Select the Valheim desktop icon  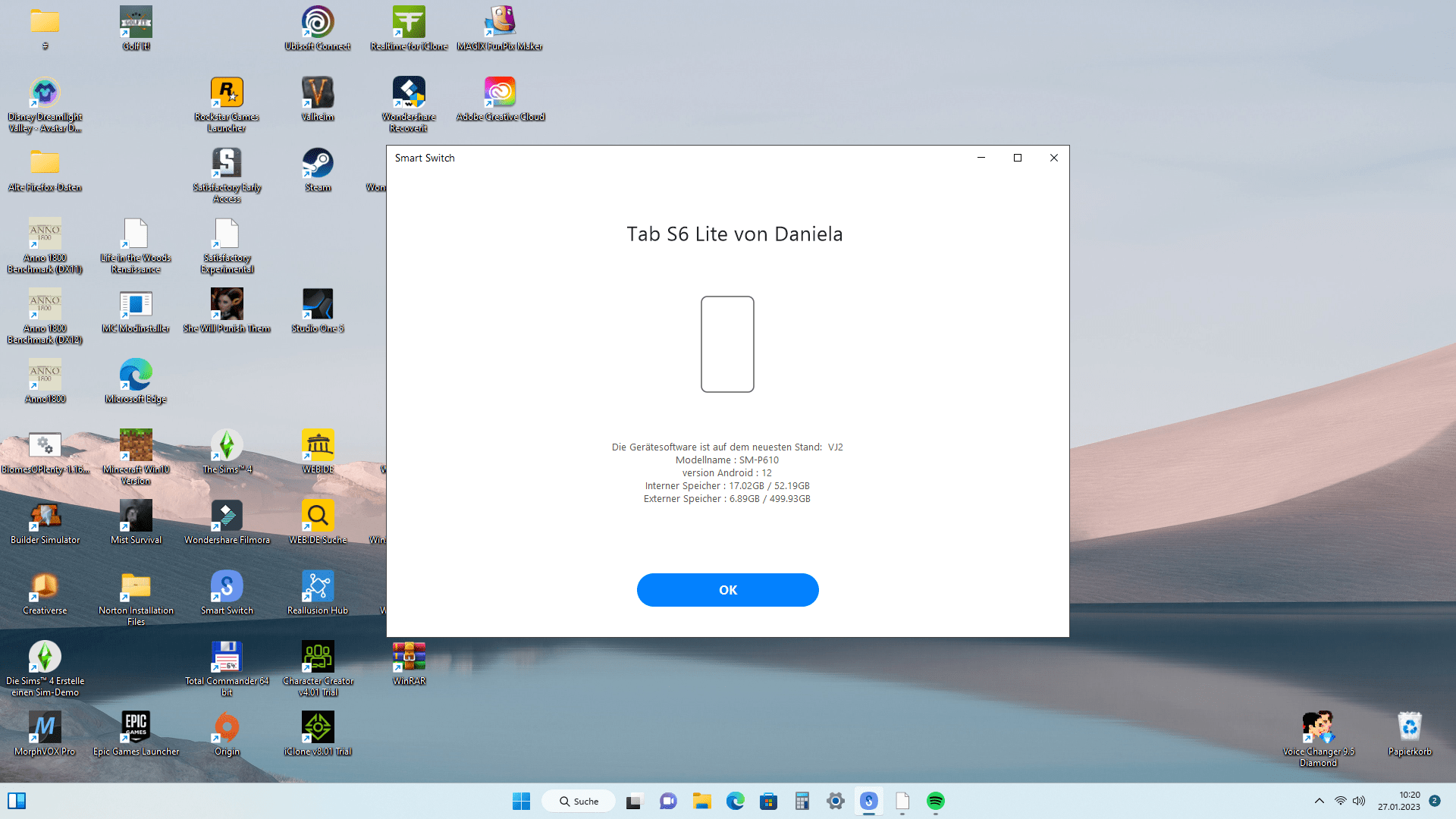(318, 99)
